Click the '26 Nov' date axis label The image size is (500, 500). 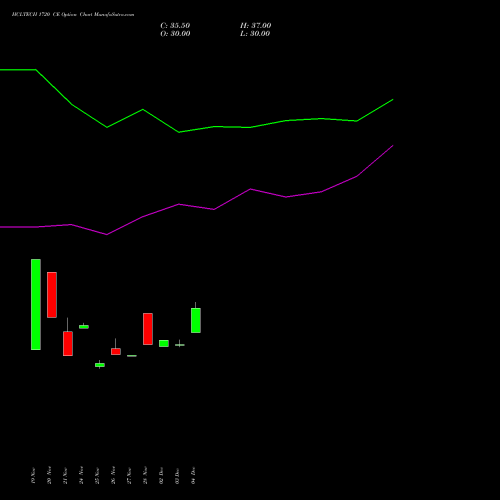point(113,475)
